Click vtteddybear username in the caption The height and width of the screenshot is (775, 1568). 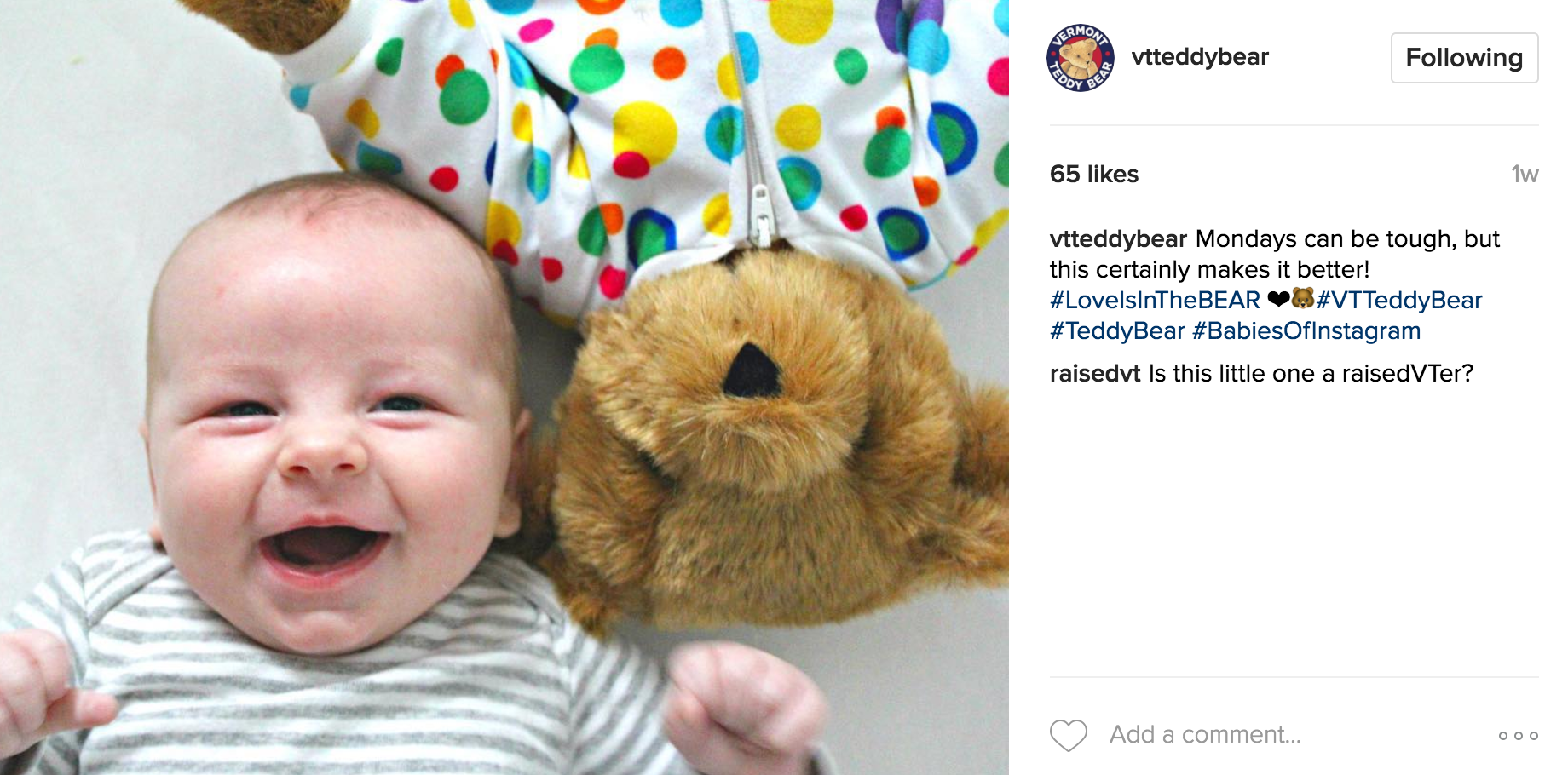tap(1118, 238)
